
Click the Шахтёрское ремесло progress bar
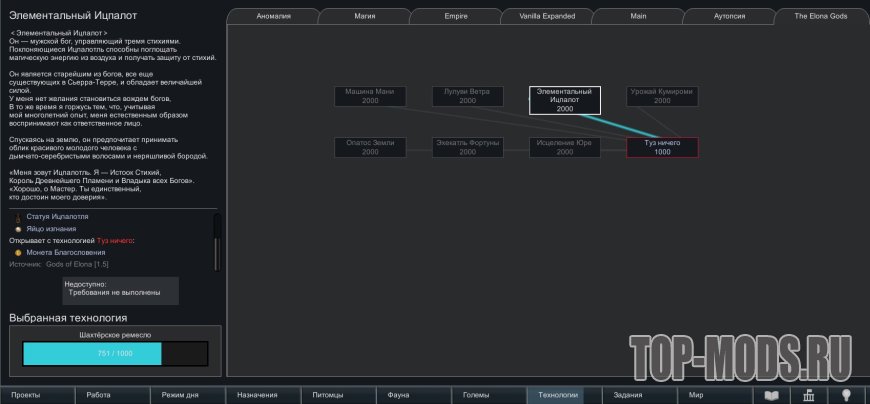(x=115, y=353)
